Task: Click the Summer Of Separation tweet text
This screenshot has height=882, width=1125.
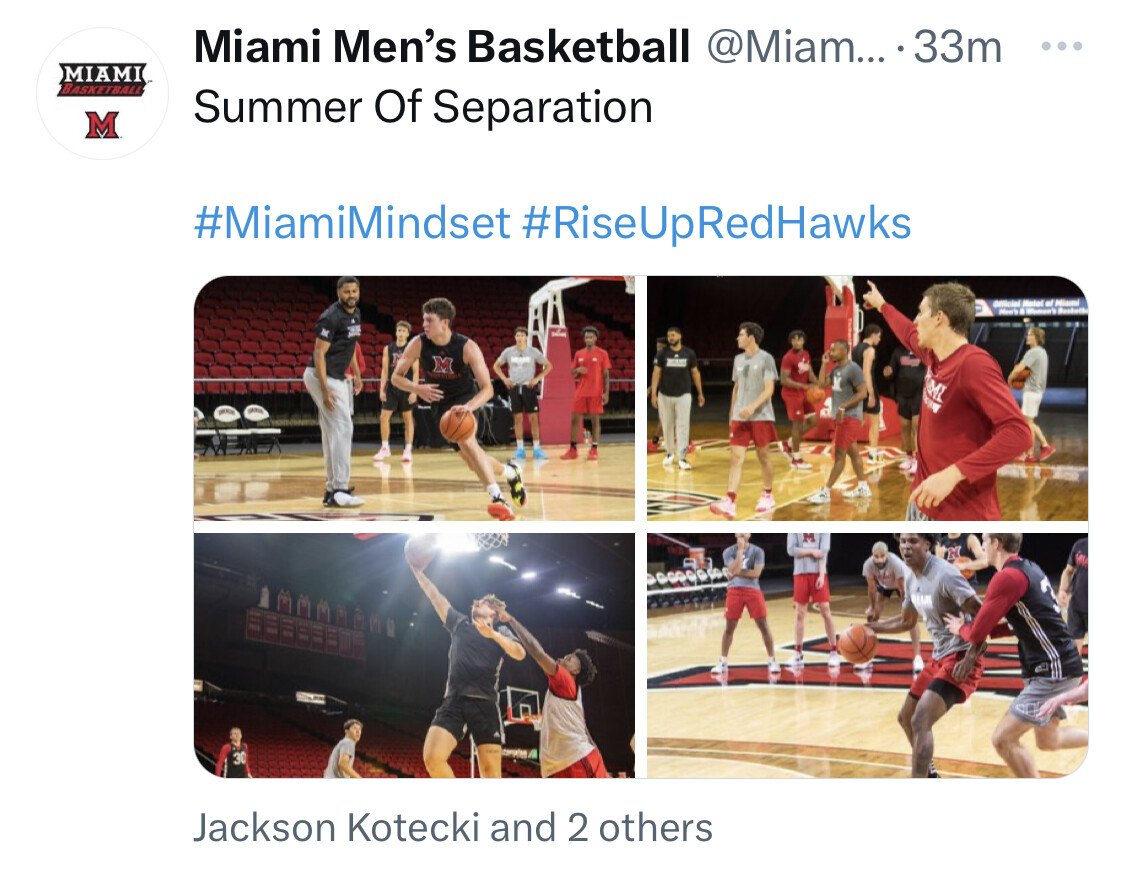Action: 423,108
